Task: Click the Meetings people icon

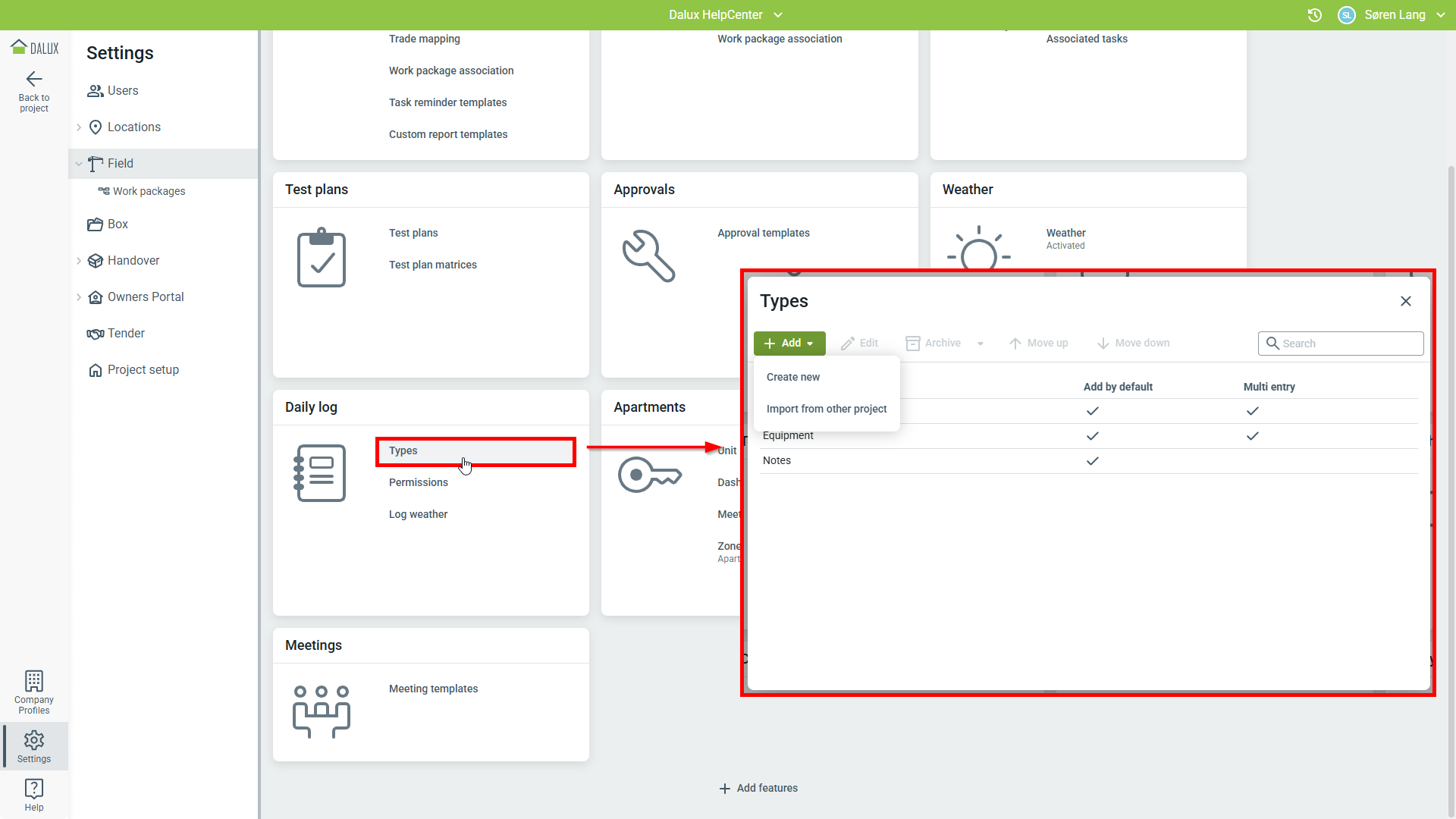Action: click(x=321, y=711)
